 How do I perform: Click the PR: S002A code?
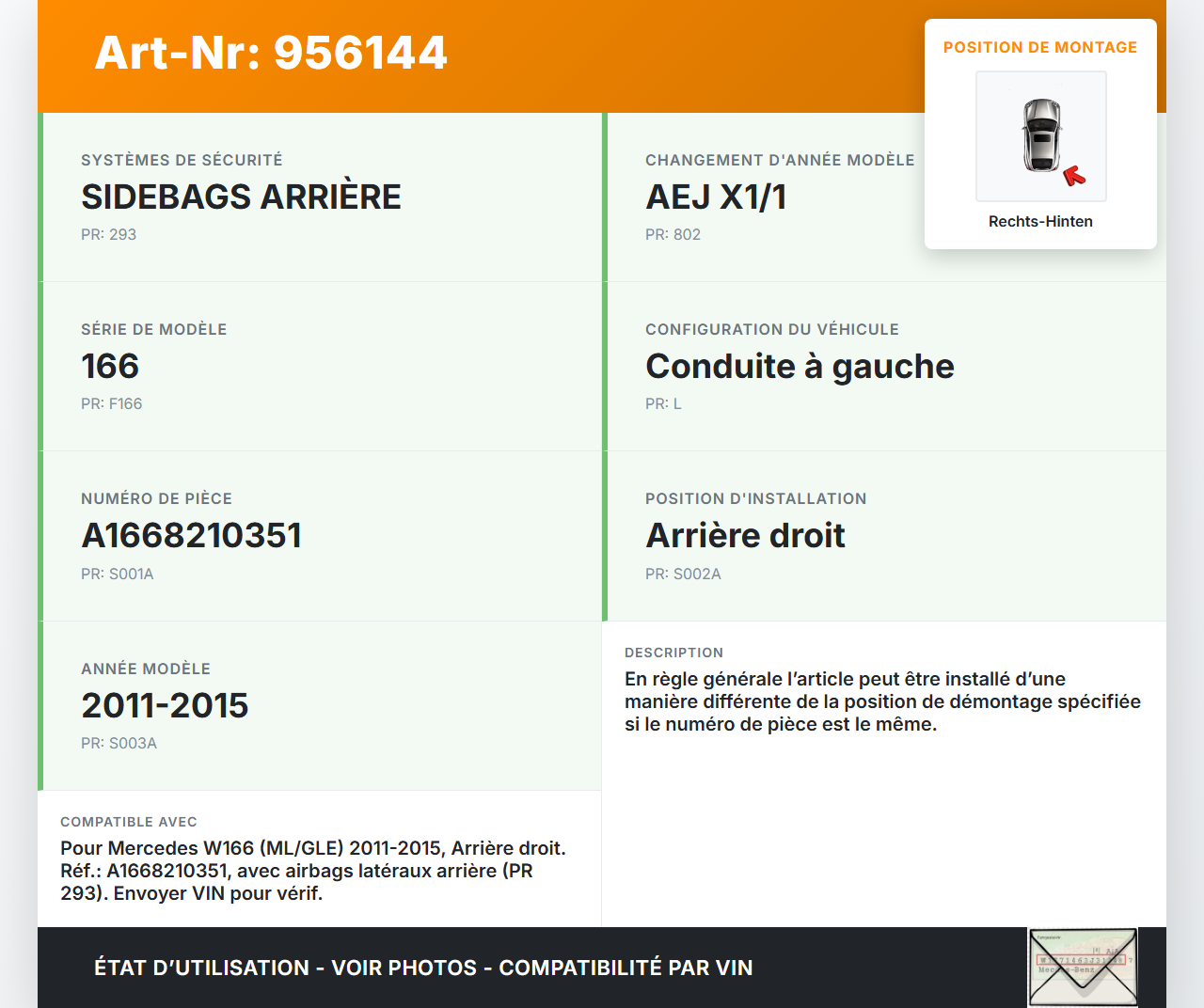click(x=683, y=574)
